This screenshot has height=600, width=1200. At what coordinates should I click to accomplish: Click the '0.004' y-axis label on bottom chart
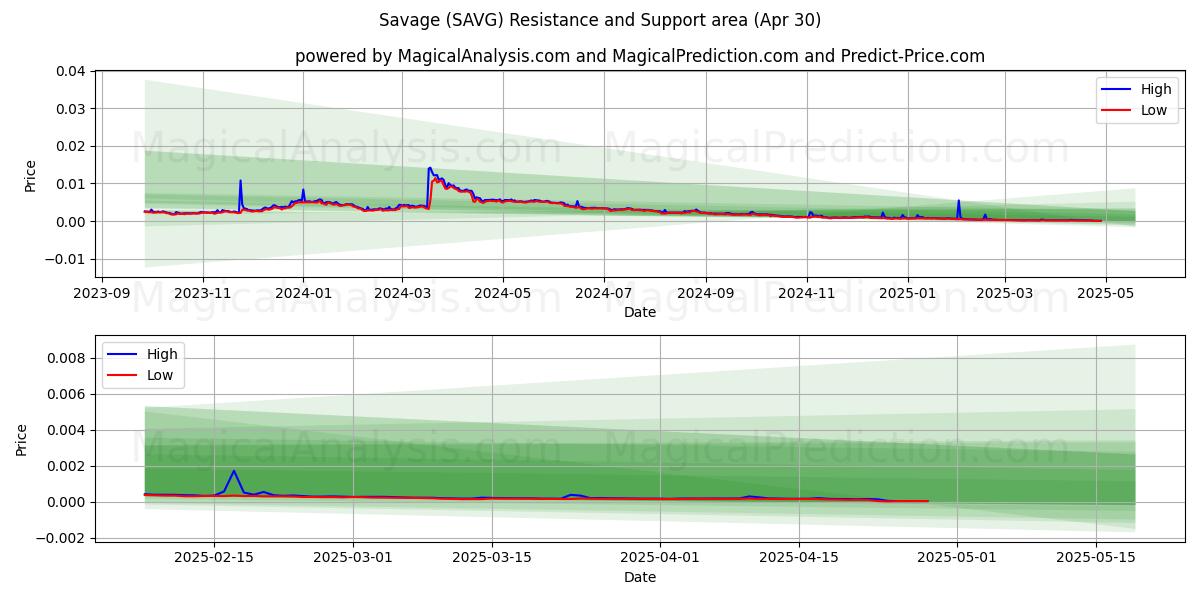[67, 430]
